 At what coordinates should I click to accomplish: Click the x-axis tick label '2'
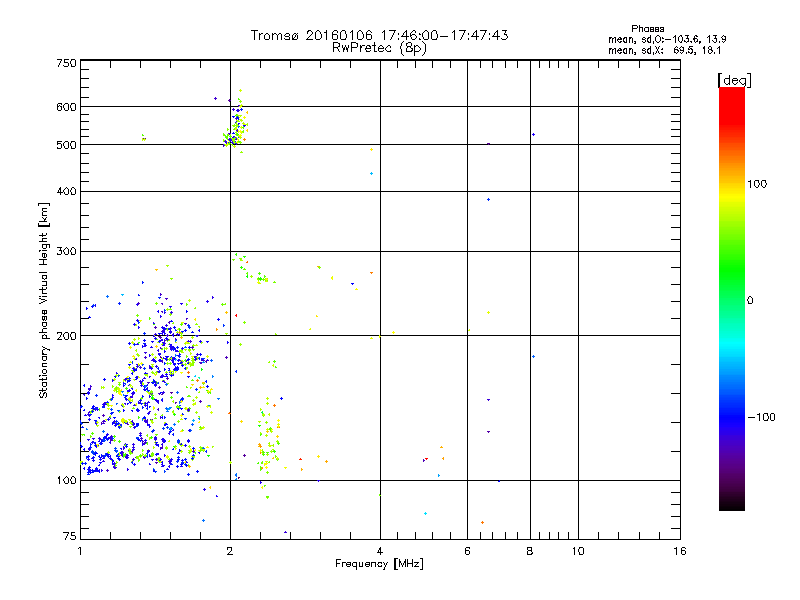[x=230, y=551]
